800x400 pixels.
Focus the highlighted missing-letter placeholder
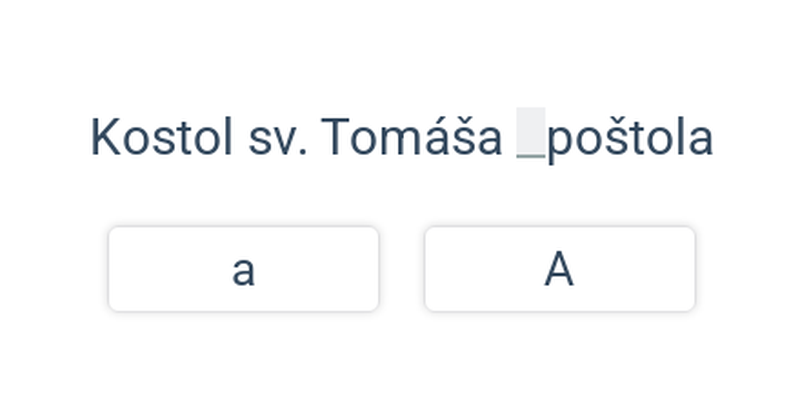point(531,133)
